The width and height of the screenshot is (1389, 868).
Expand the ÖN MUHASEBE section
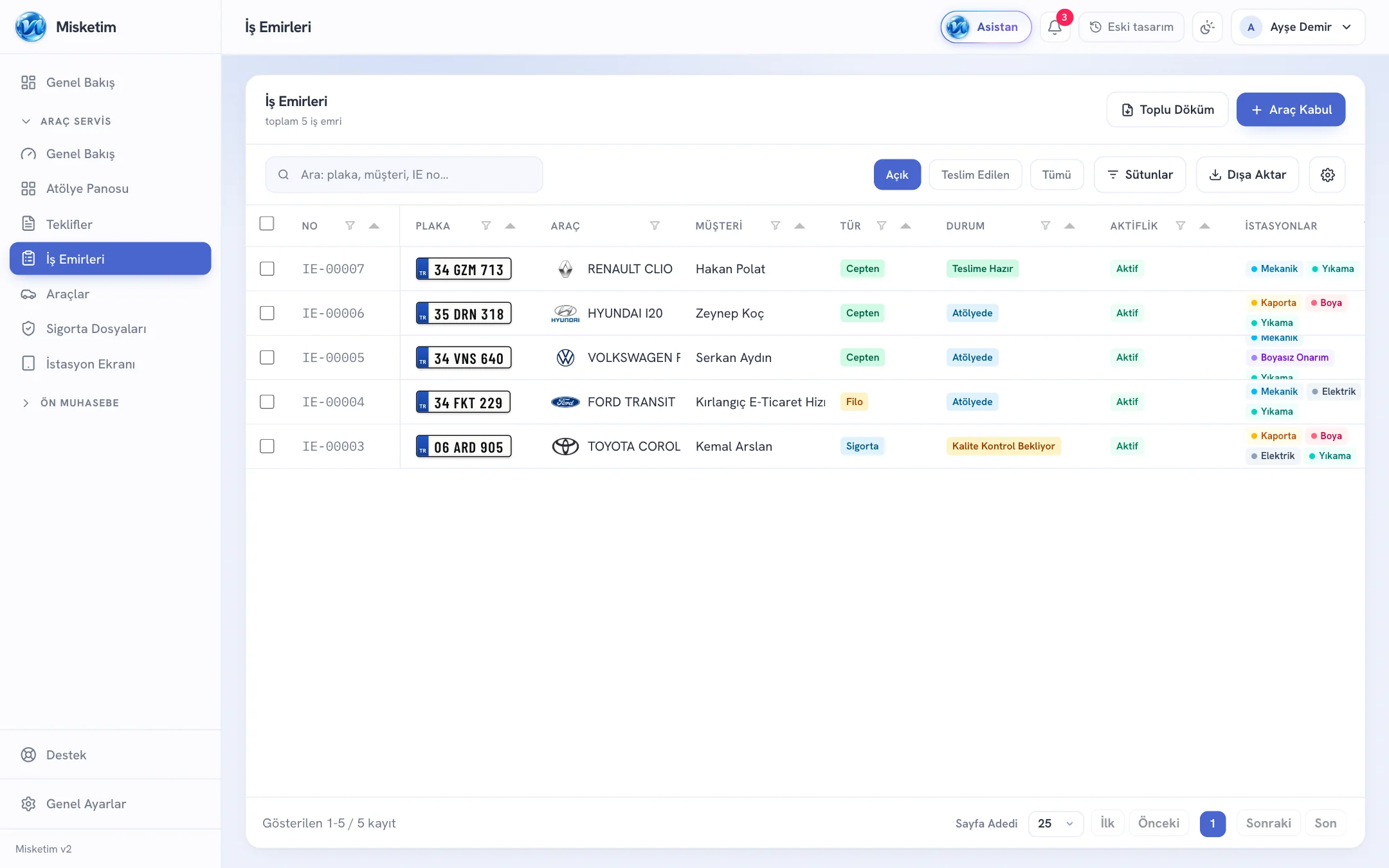tap(70, 403)
